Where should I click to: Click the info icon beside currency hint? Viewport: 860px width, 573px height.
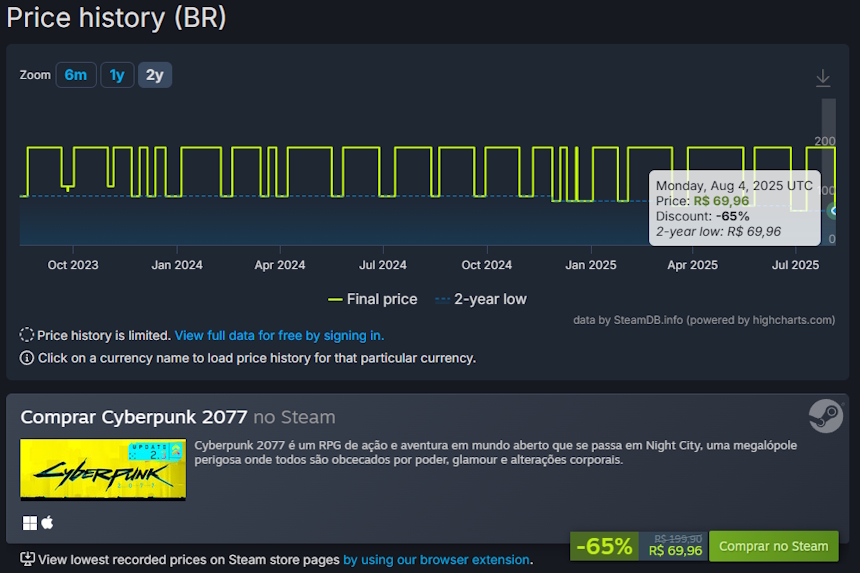tap(27, 358)
